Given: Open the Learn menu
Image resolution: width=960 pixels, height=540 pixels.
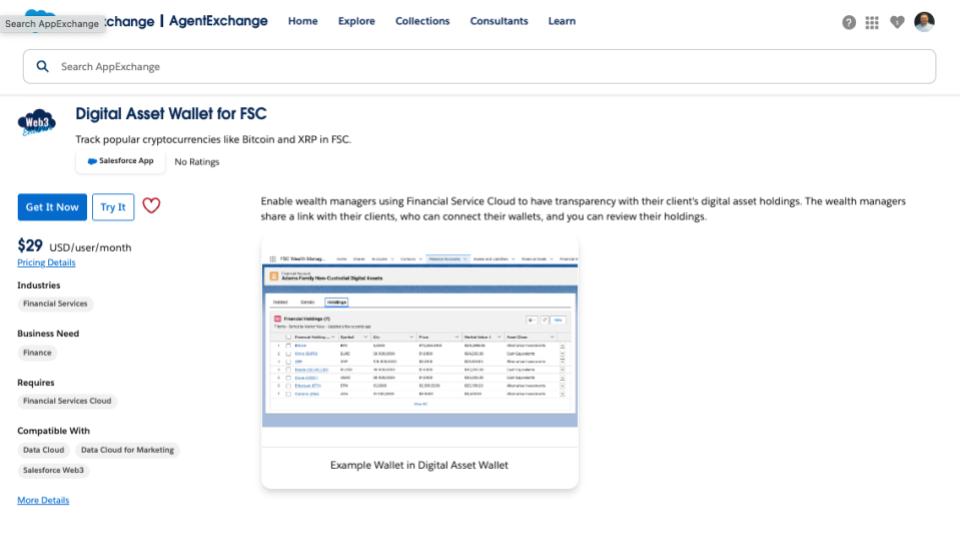Looking at the screenshot, I should pyautogui.click(x=561, y=21).
